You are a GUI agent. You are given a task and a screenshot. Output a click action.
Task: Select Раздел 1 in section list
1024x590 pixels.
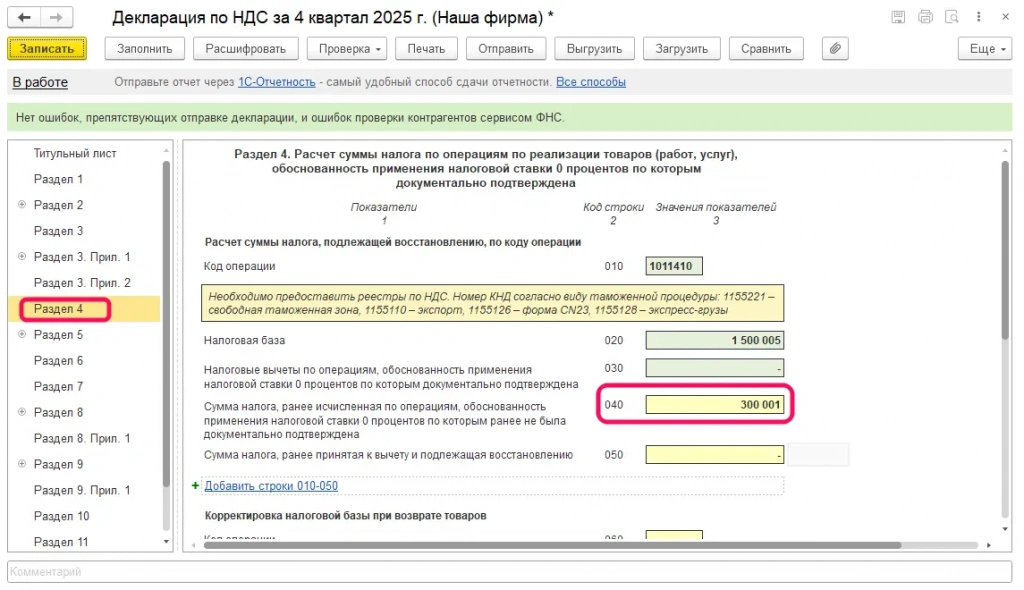point(58,179)
